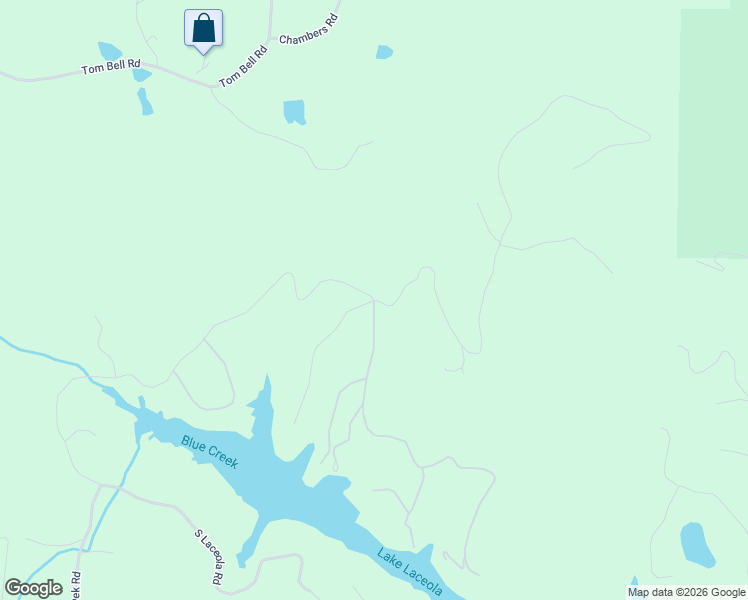Click the left Tom Bell Rd label
This screenshot has height=600, width=748.
click(x=111, y=66)
